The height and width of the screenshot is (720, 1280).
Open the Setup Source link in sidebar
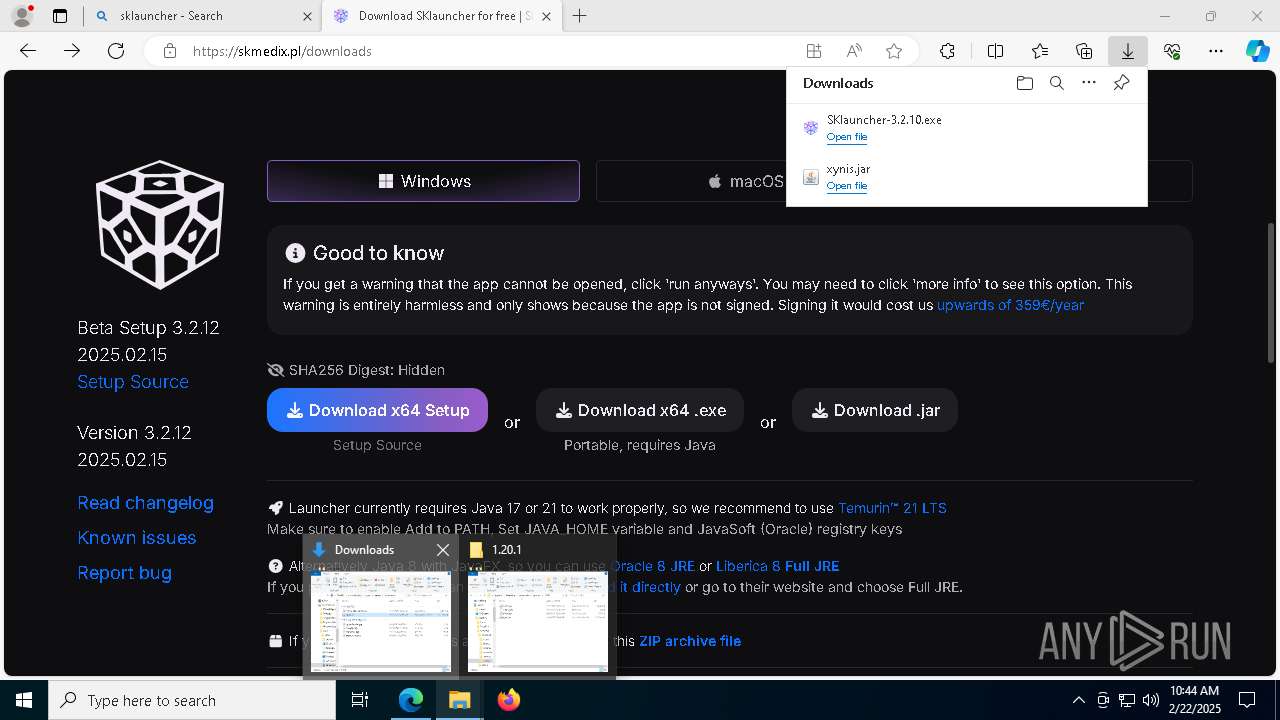point(133,382)
